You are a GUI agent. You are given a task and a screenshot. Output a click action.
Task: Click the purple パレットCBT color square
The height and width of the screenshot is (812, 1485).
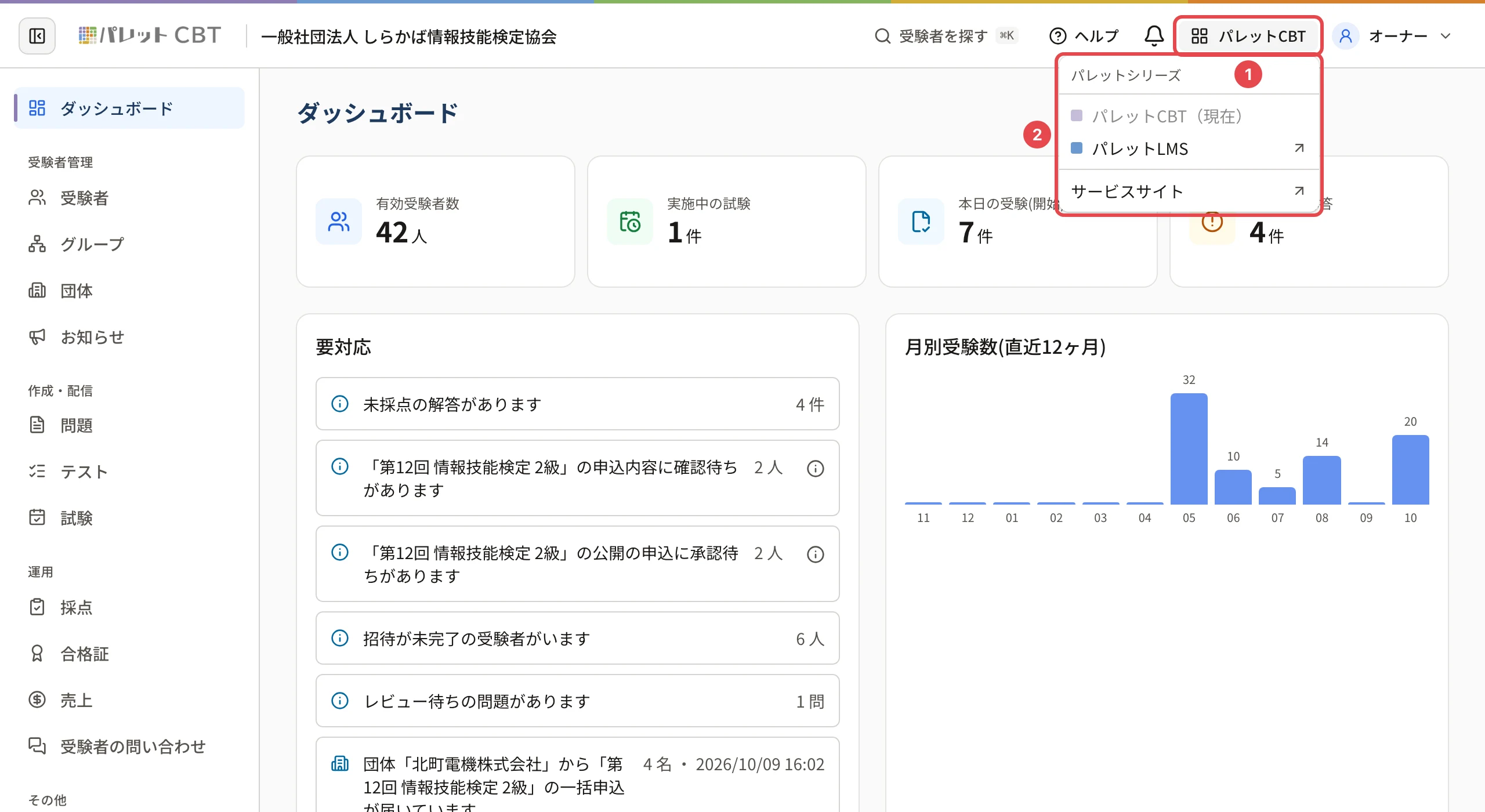[x=1077, y=115]
